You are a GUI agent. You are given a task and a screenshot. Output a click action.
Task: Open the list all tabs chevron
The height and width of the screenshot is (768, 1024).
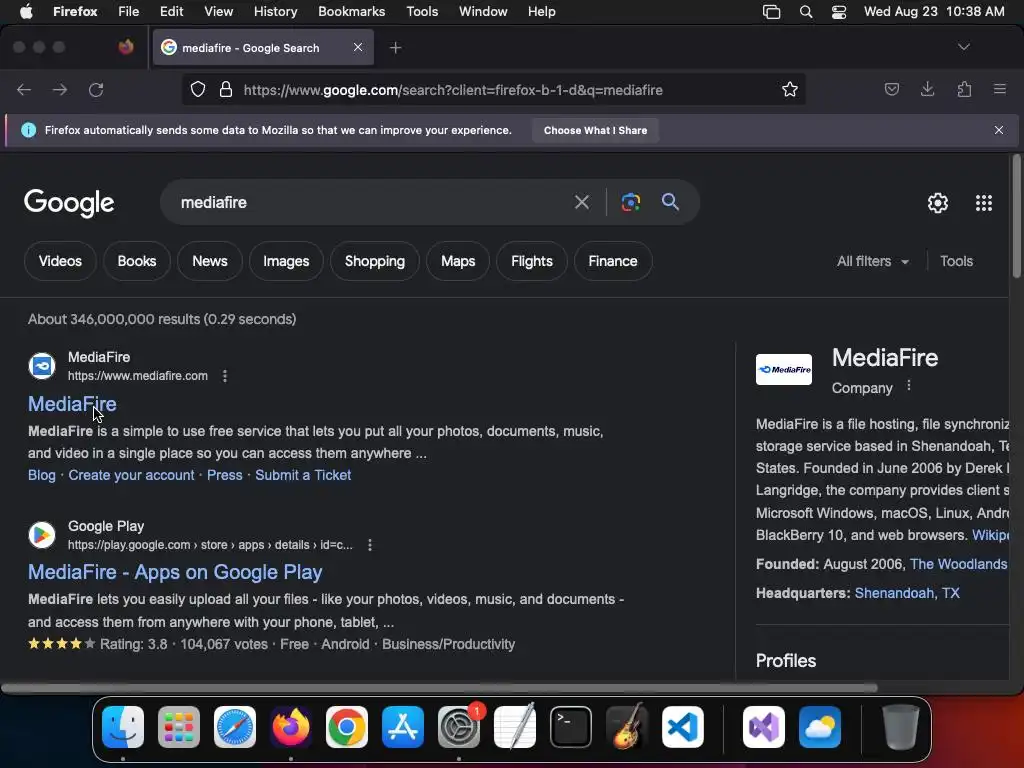click(x=963, y=47)
